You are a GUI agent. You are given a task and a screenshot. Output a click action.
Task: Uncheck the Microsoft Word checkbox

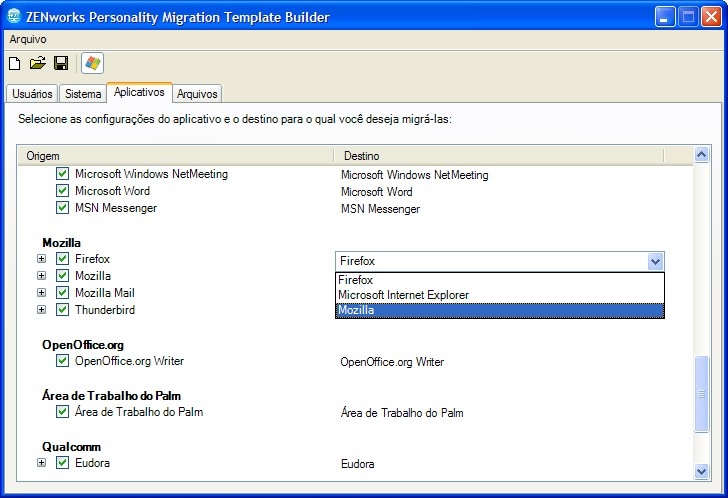(63, 190)
